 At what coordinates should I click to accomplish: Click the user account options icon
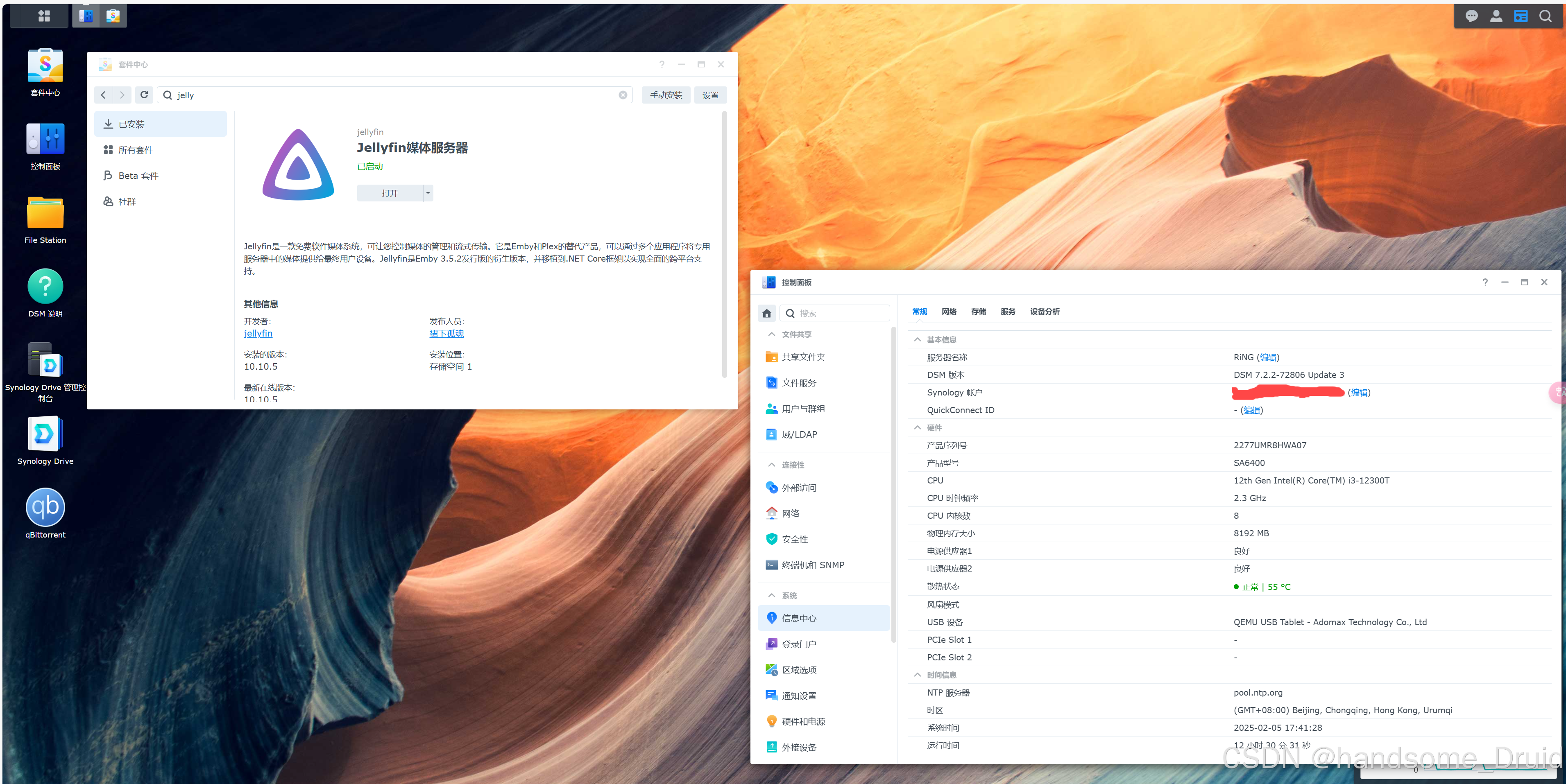point(1496,16)
